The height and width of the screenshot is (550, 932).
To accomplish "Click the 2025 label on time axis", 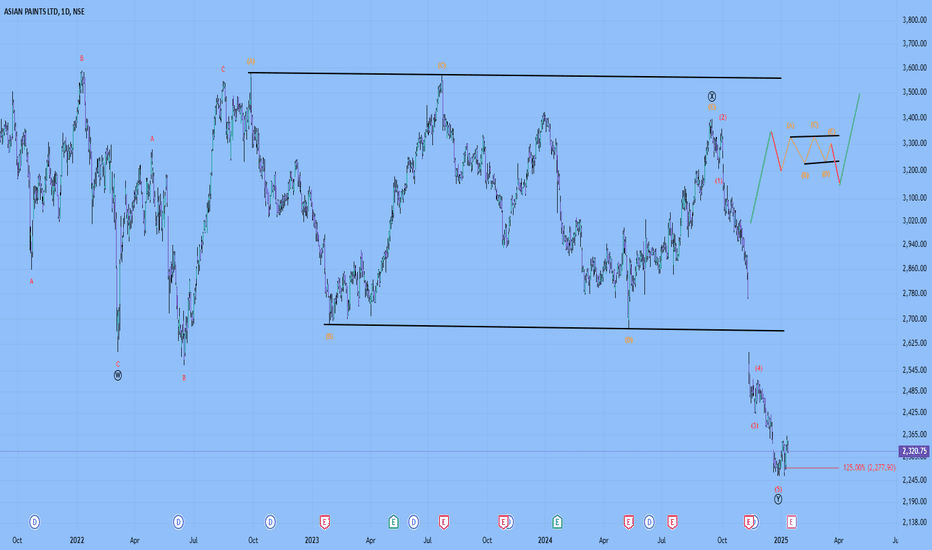I will click(x=781, y=540).
